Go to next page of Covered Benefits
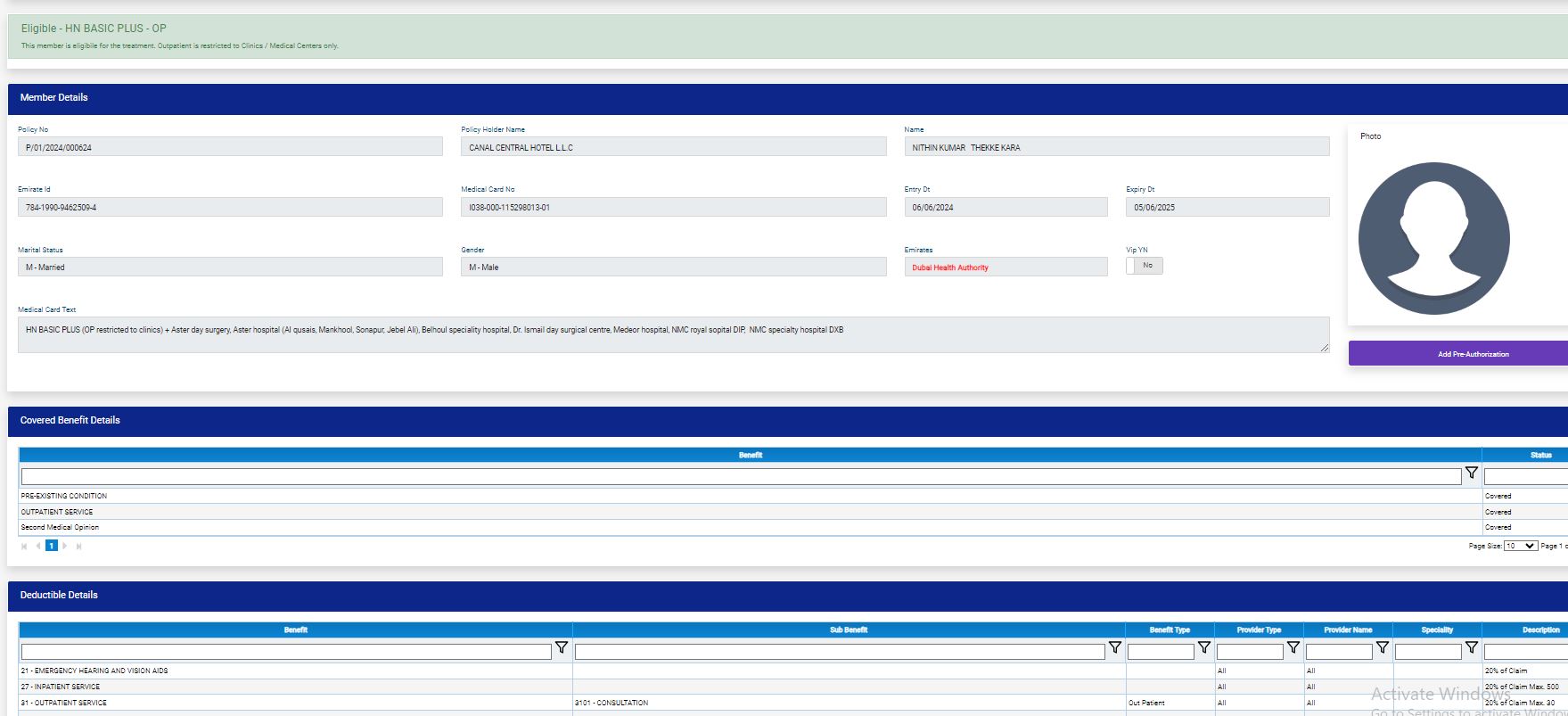This screenshot has height=716, width=1568. (65, 547)
